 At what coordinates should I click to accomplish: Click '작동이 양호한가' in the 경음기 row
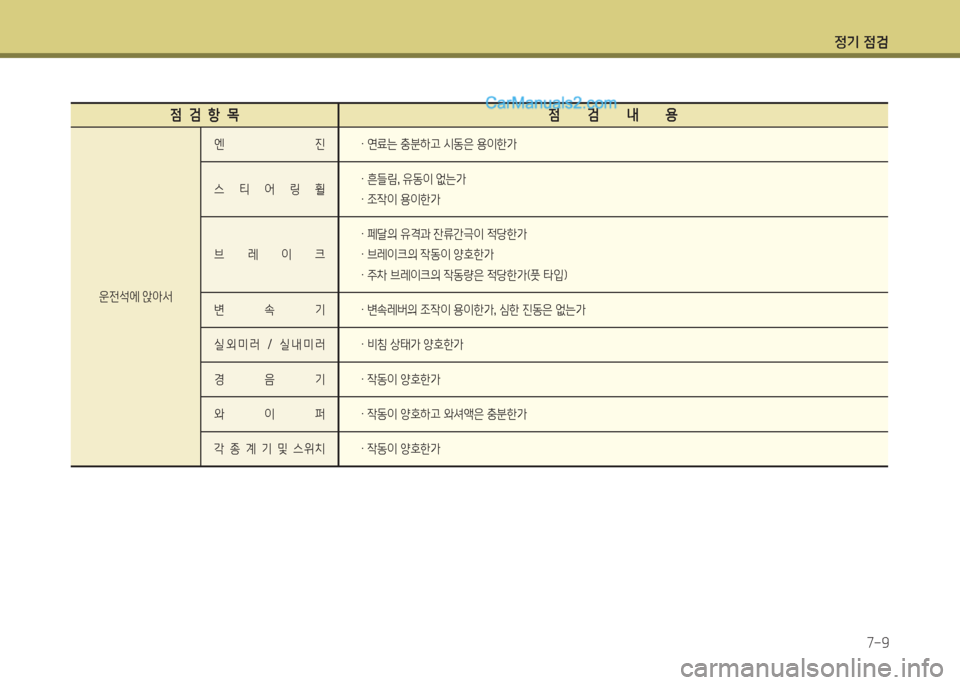(403, 380)
